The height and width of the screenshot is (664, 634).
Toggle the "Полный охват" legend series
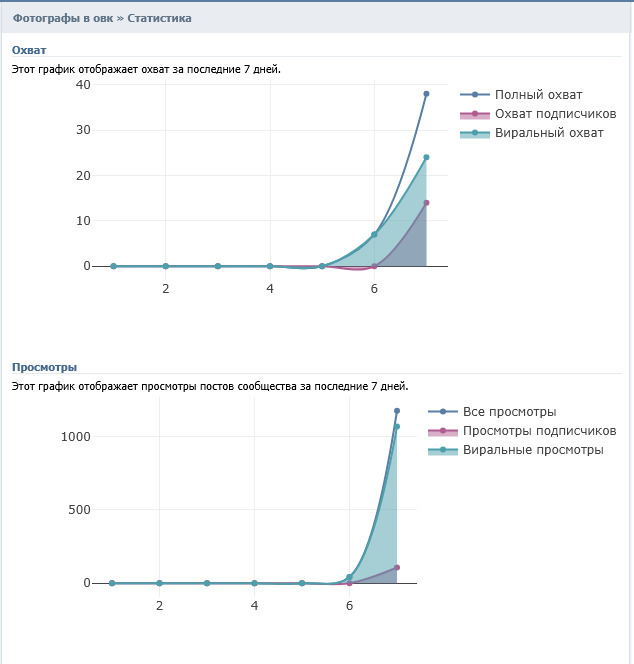[x=538, y=95]
